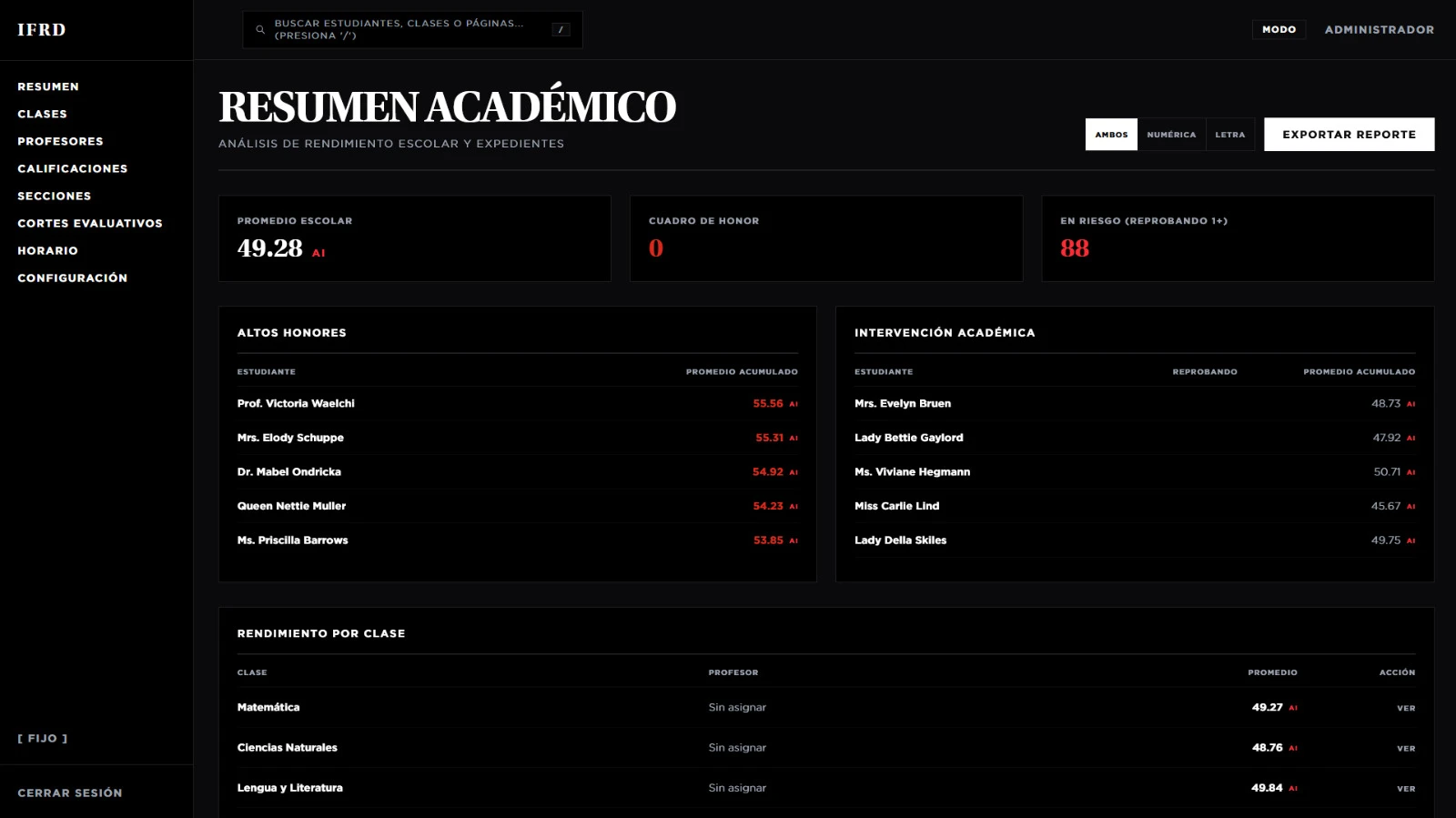Viewport: 1456px width, 818px height.
Task: Go to Calificaciones in the sidebar
Action: 73,169
